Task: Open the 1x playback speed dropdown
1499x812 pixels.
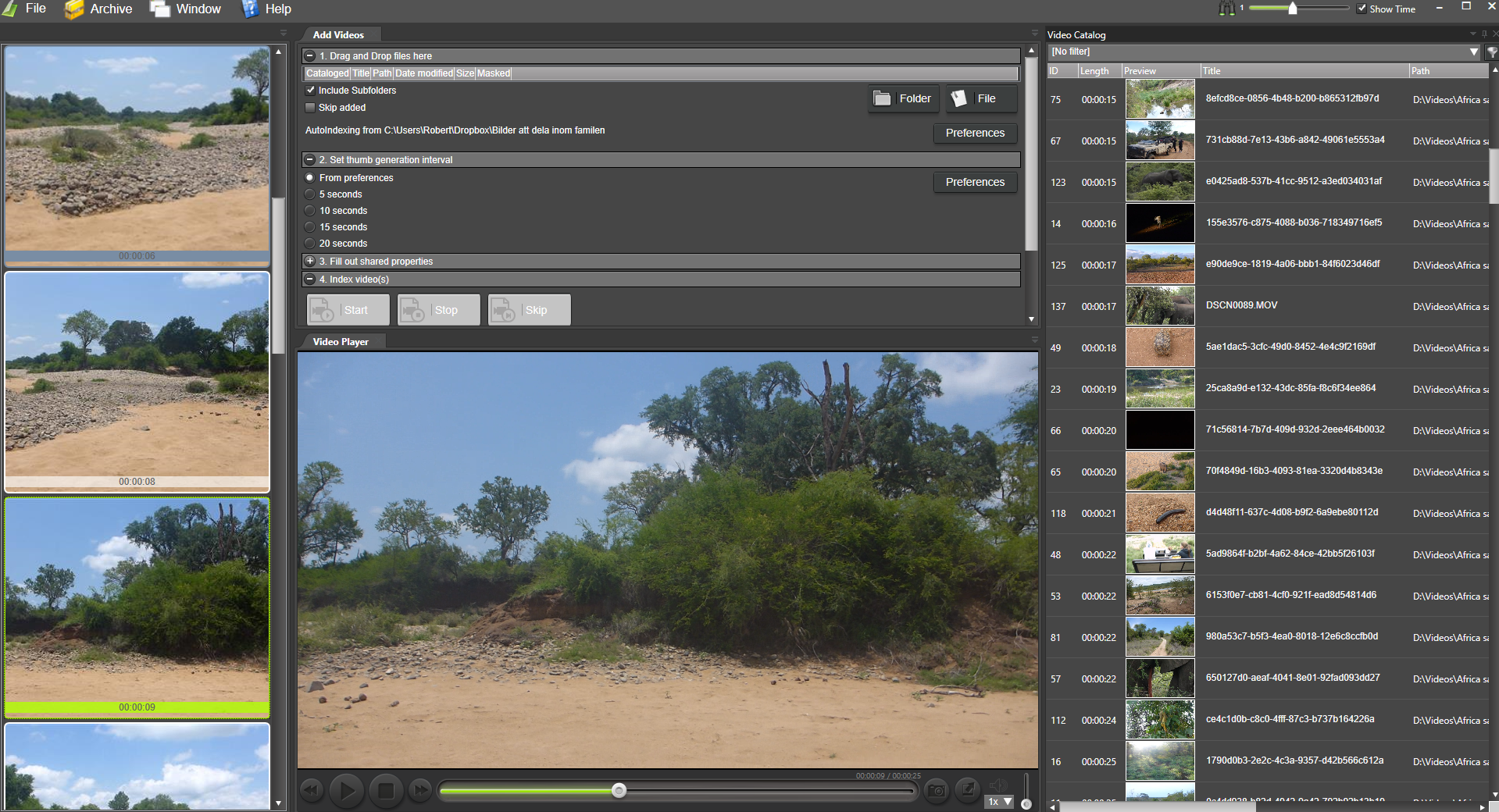Action: click(1000, 802)
